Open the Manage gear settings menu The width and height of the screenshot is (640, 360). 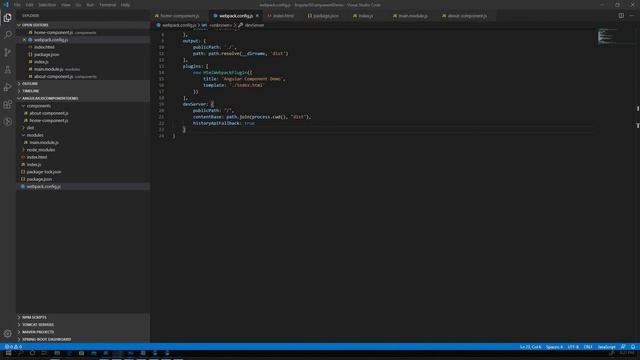(x=8, y=333)
